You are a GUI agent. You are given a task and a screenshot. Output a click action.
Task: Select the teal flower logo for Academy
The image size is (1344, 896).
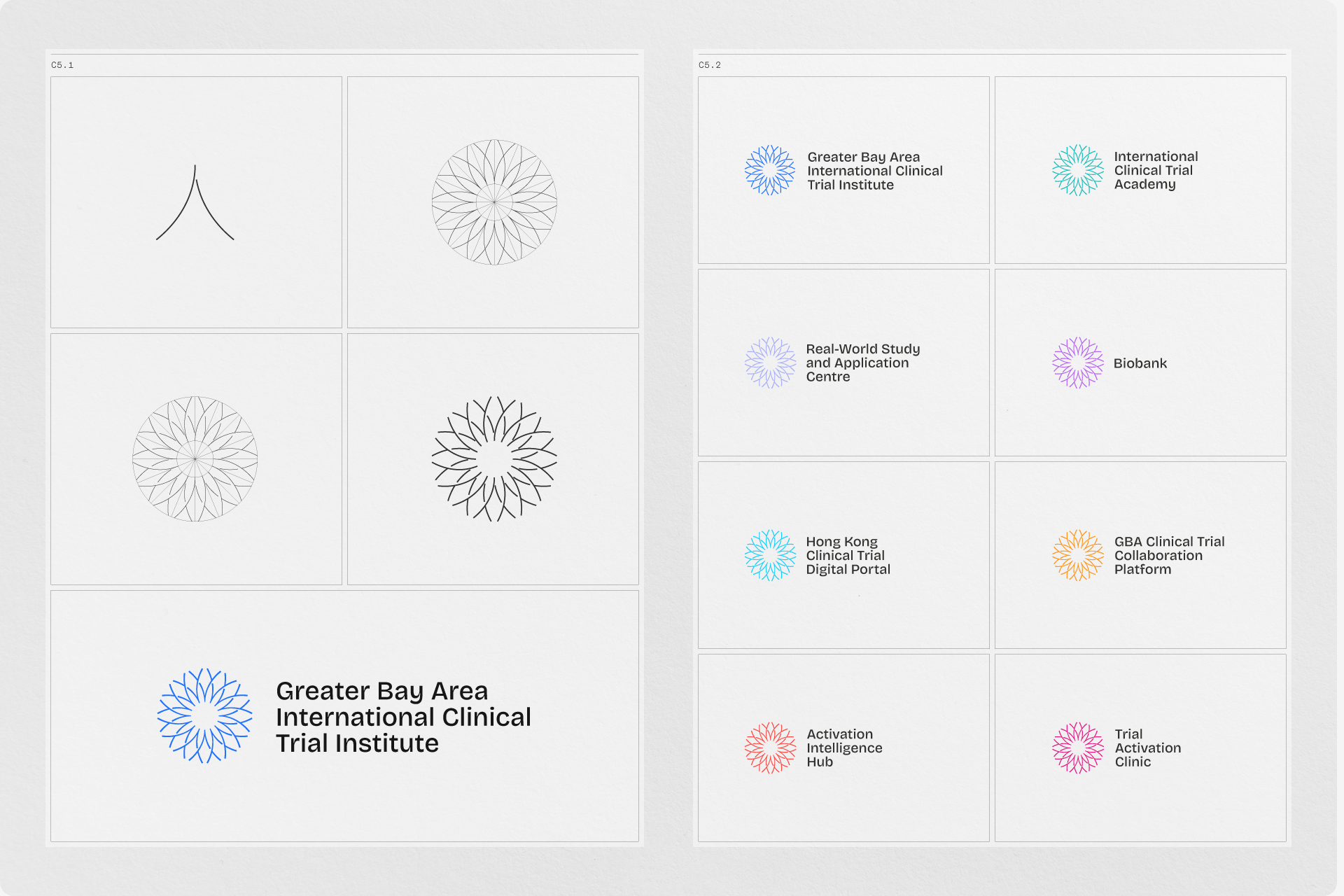point(1078,170)
